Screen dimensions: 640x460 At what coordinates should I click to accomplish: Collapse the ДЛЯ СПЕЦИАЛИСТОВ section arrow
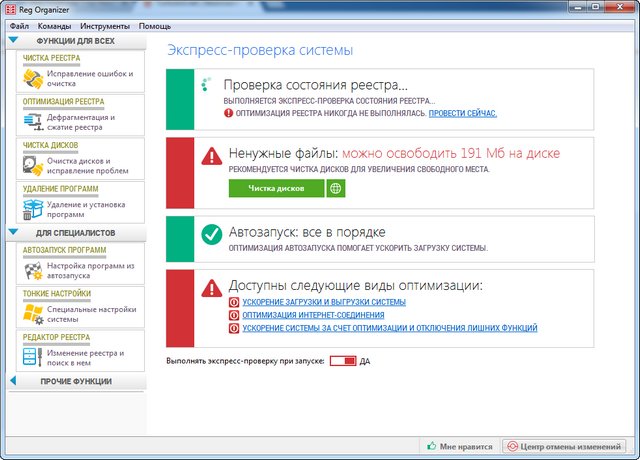click(13, 232)
